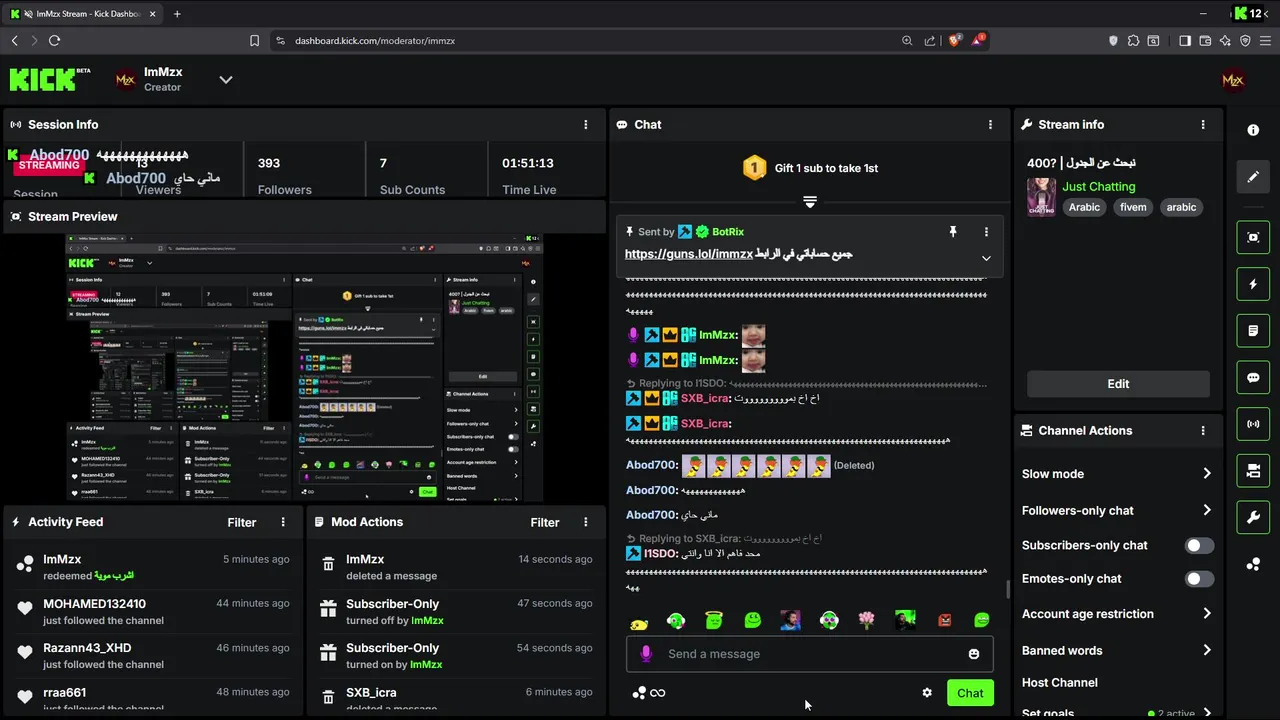Click SXB_icra in Mod Actions
The width and height of the screenshot is (1280, 720).
pos(371,692)
